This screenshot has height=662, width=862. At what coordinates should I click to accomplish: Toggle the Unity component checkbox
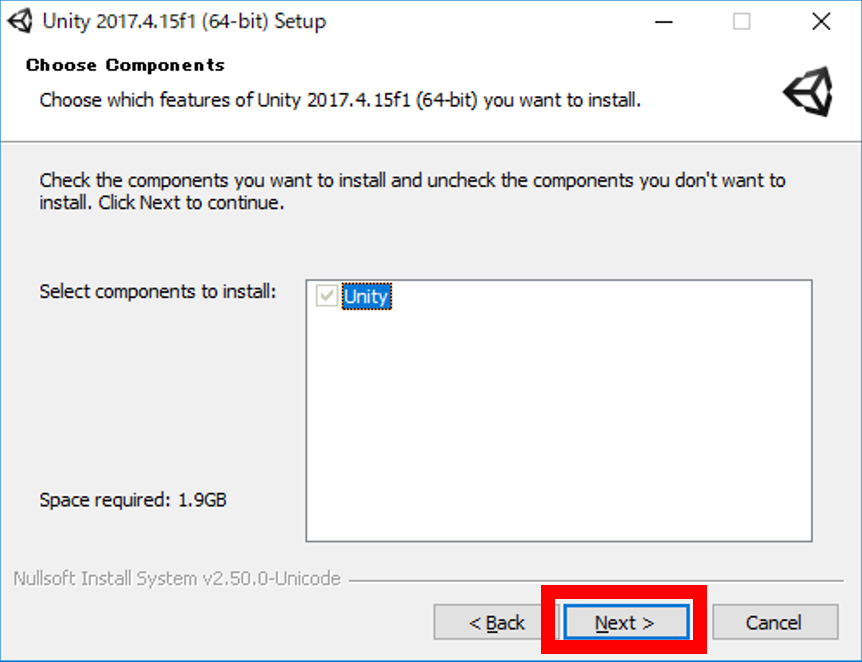pyautogui.click(x=326, y=296)
